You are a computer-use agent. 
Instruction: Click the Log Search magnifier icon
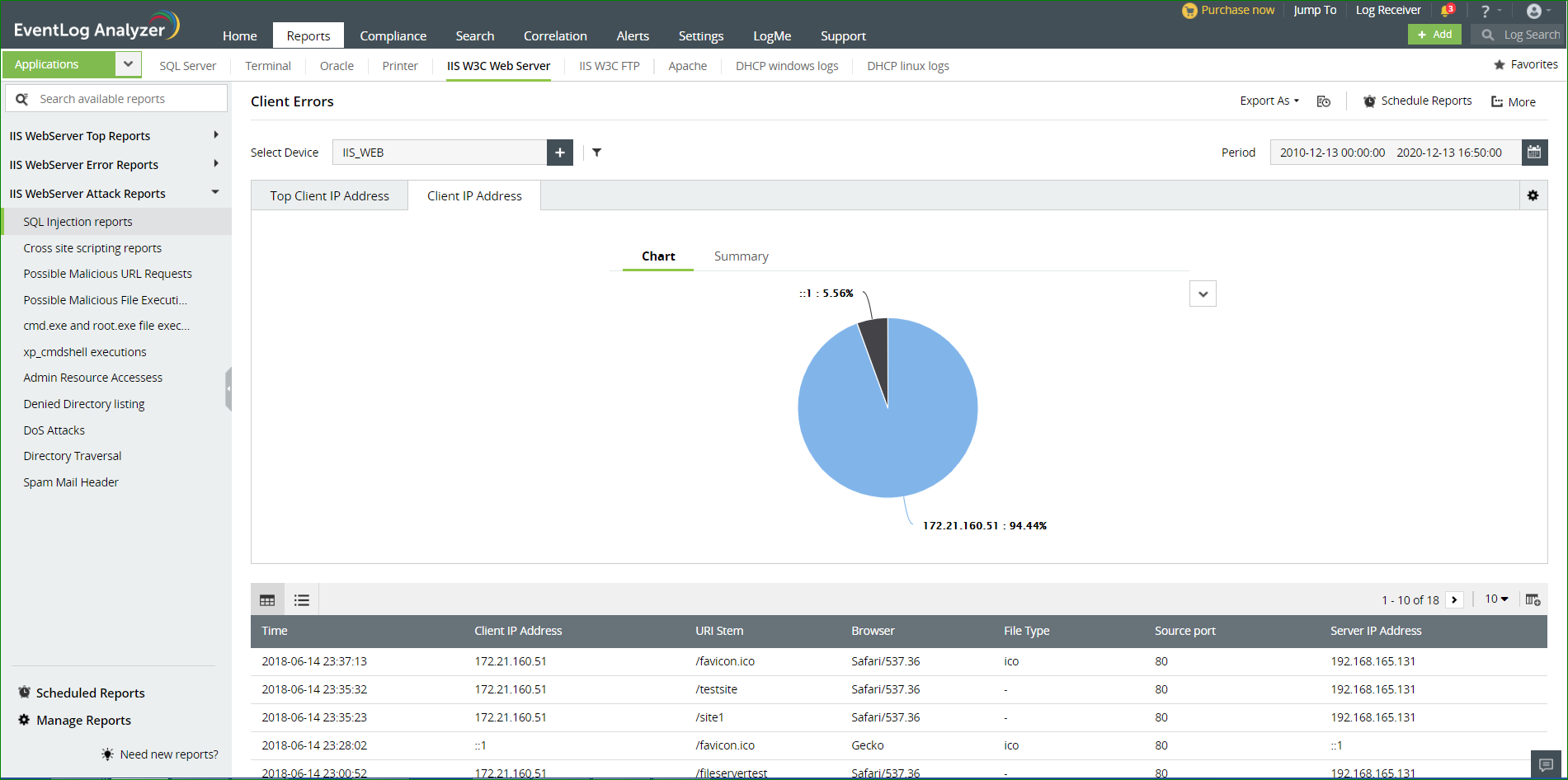(x=1488, y=35)
